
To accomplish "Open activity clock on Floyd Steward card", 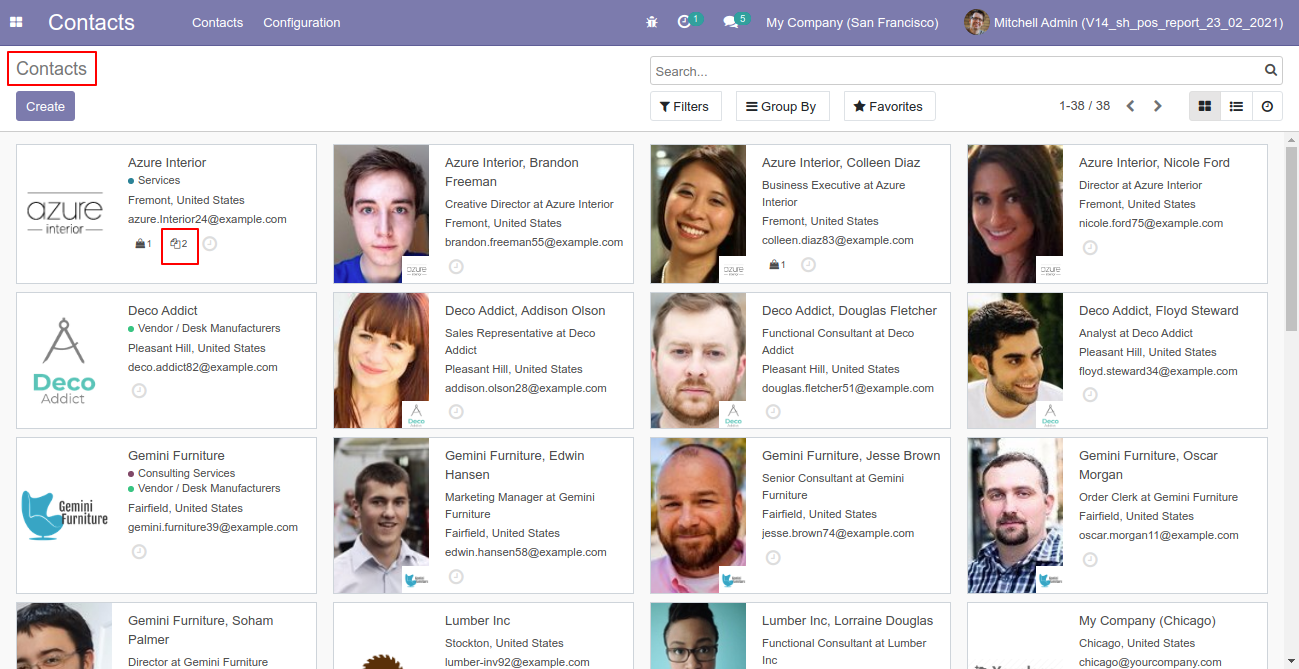I will pos(1090,394).
